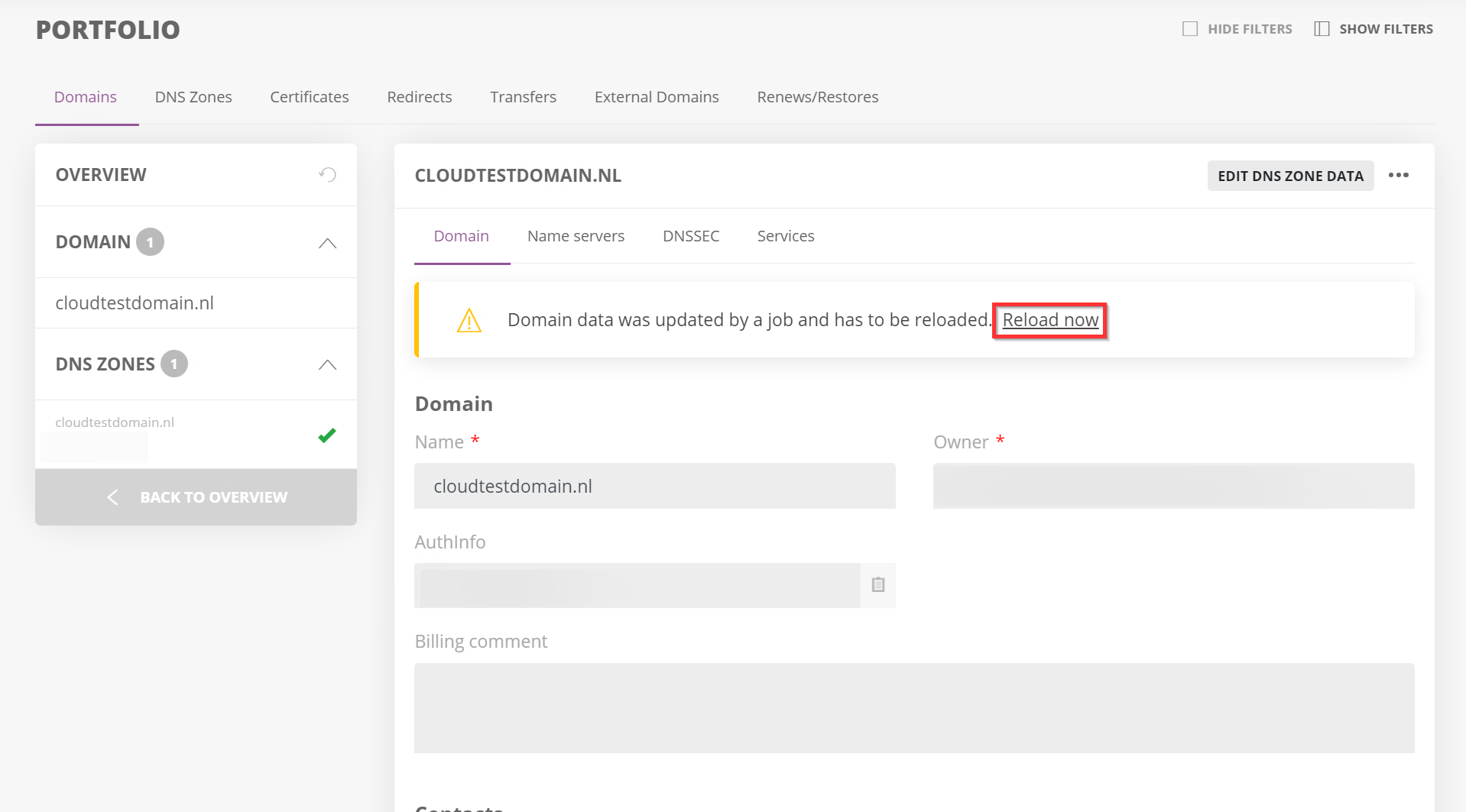This screenshot has width=1466, height=812.
Task: Click the AuthInfo input field
Action: click(x=637, y=585)
